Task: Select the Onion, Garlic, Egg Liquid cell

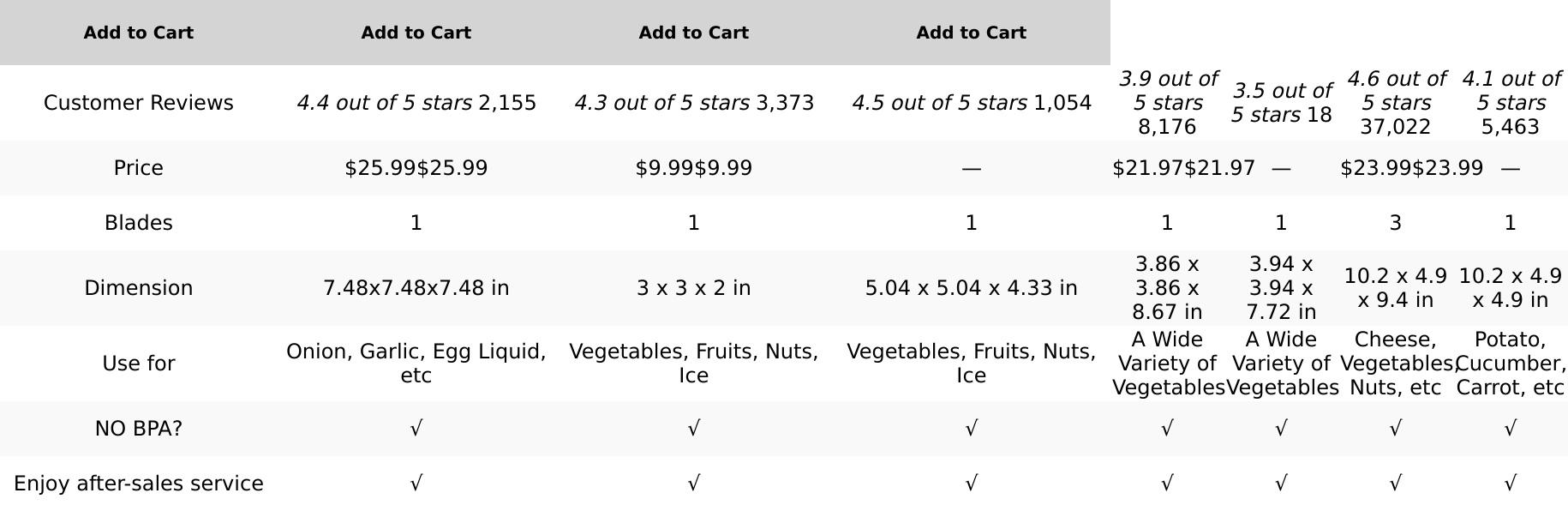Action: [416, 364]
